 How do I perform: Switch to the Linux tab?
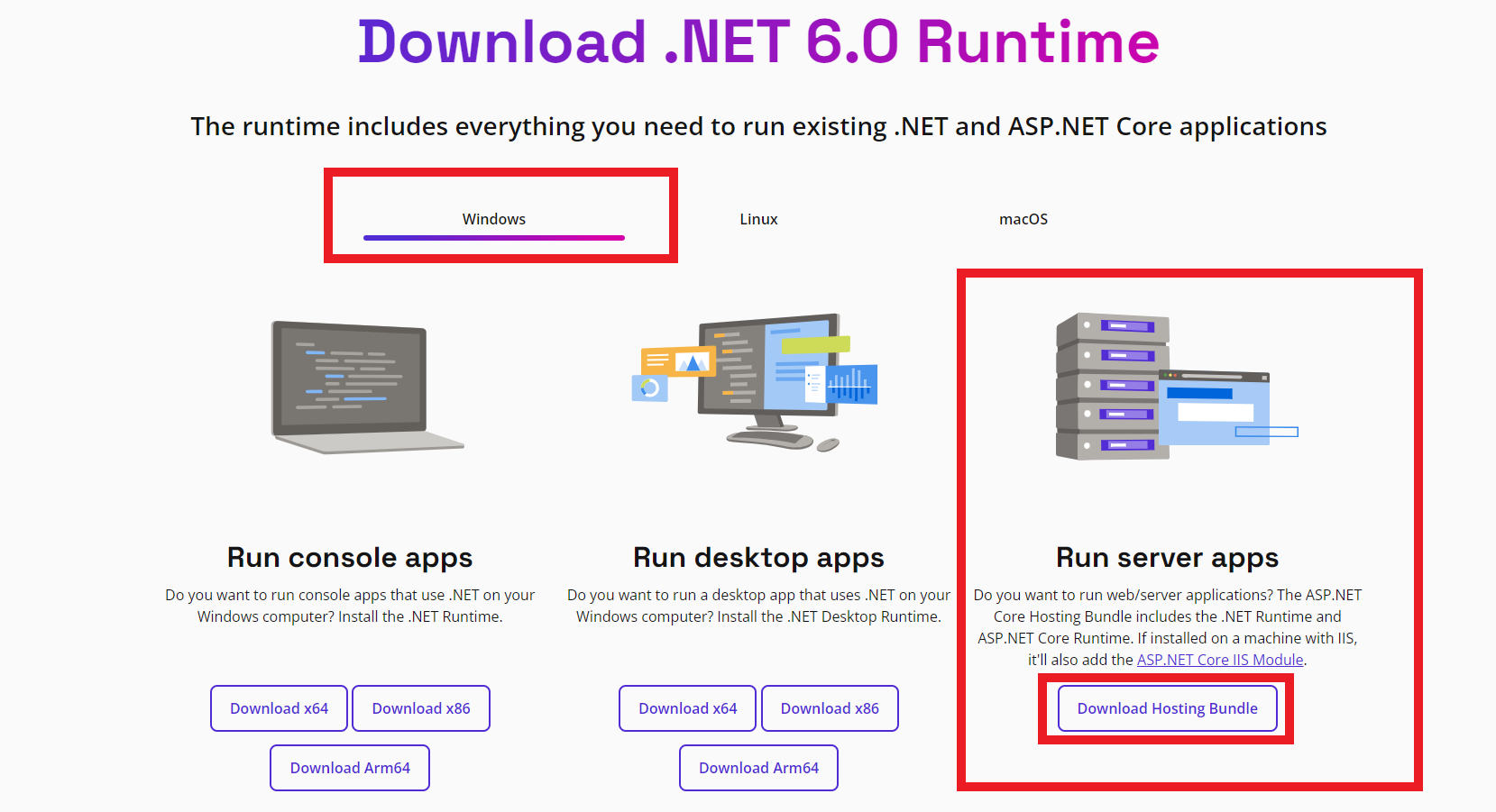click(758, 219)
